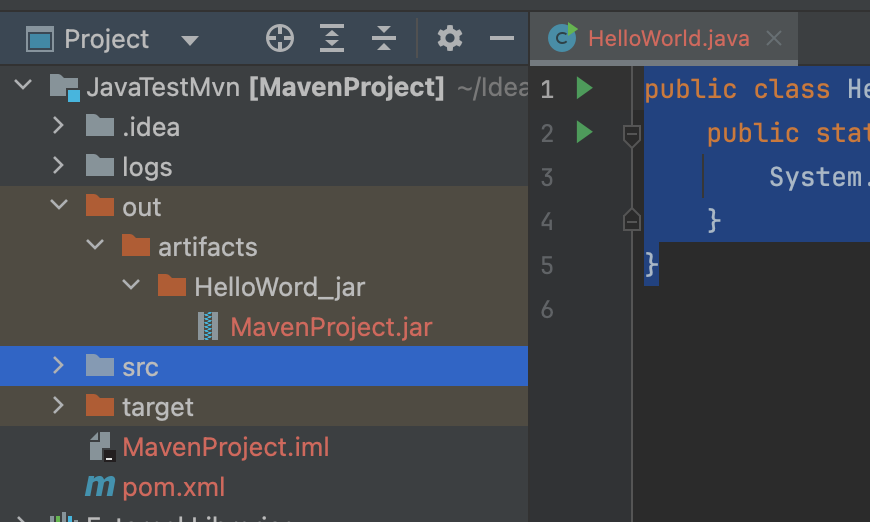
Task: Click the Collapse All icon
Action: (x=384, y=39)
